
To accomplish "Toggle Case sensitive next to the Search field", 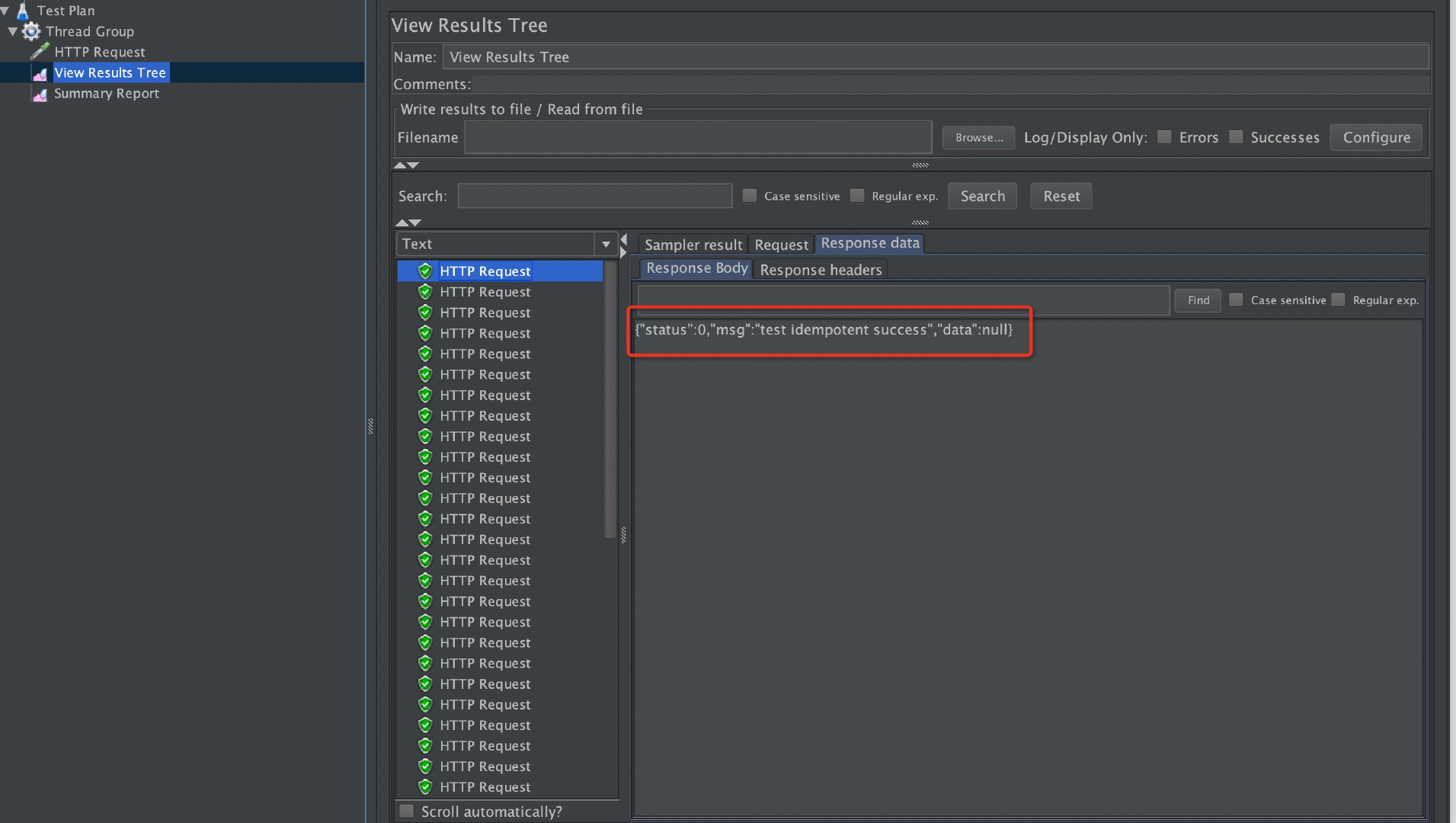I will [750, 196].
